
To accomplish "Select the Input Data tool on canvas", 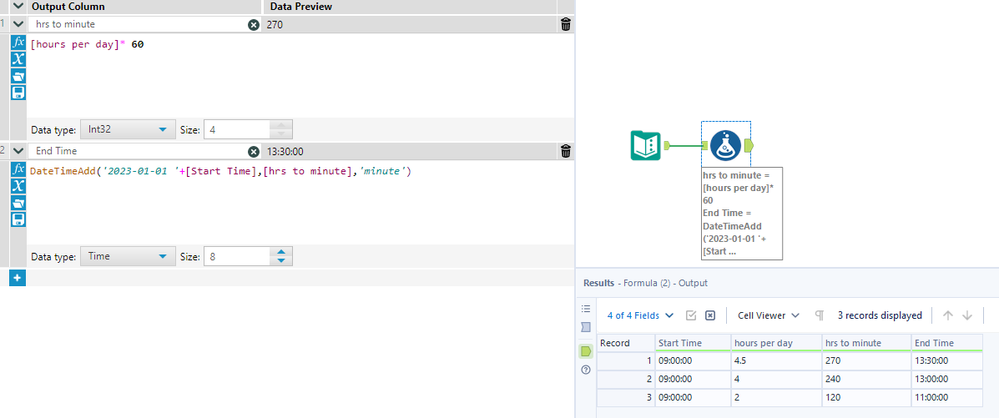I will [x=645, y=145].
